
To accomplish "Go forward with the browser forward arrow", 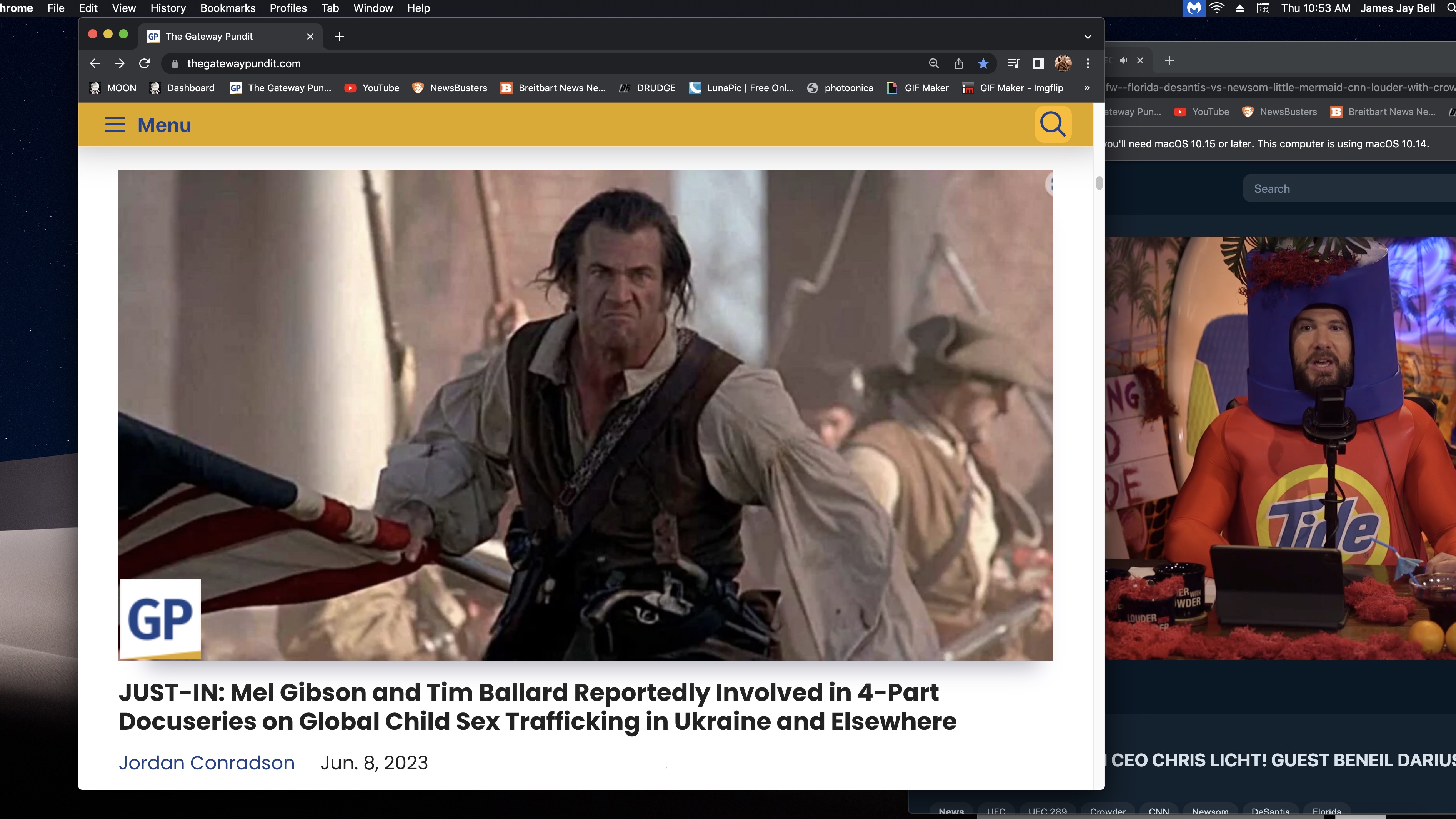I will [119, 63].
